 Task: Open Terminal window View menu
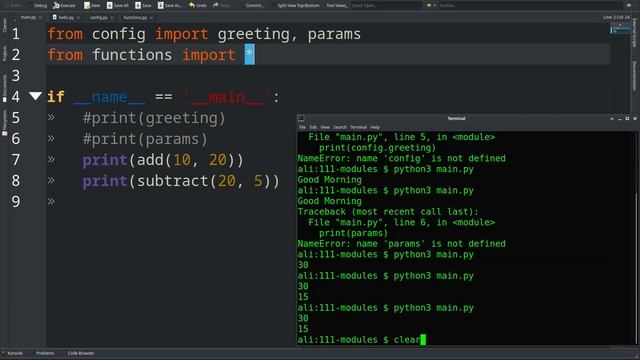click(325, 127)
